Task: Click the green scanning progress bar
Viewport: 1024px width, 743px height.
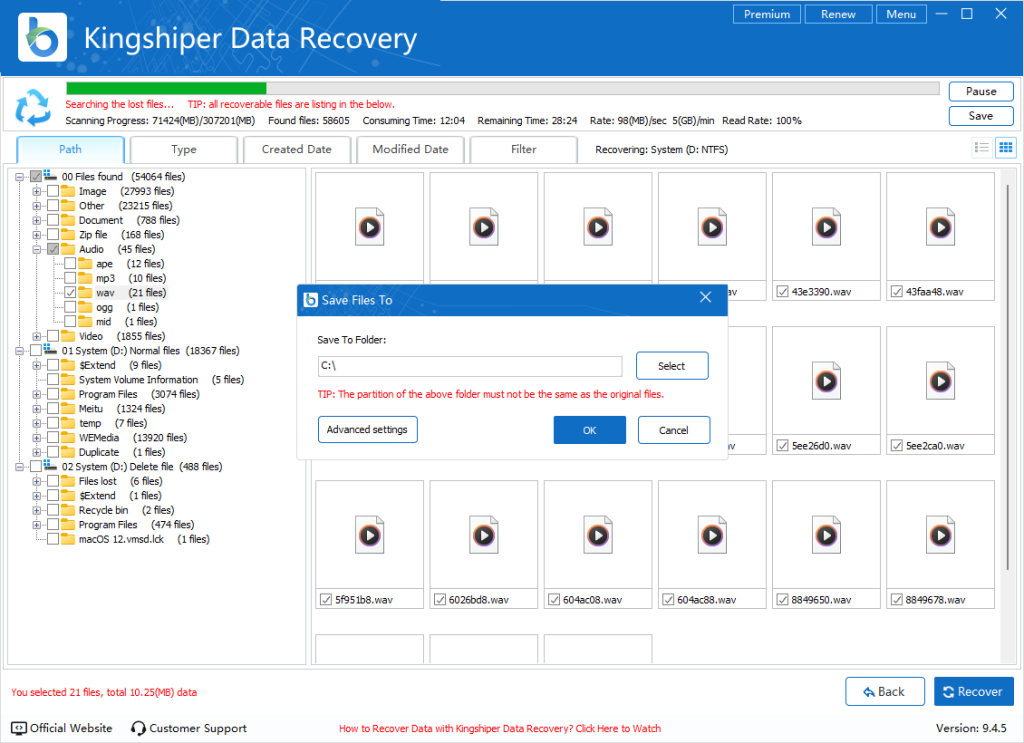Action: [x=167, y=88]
